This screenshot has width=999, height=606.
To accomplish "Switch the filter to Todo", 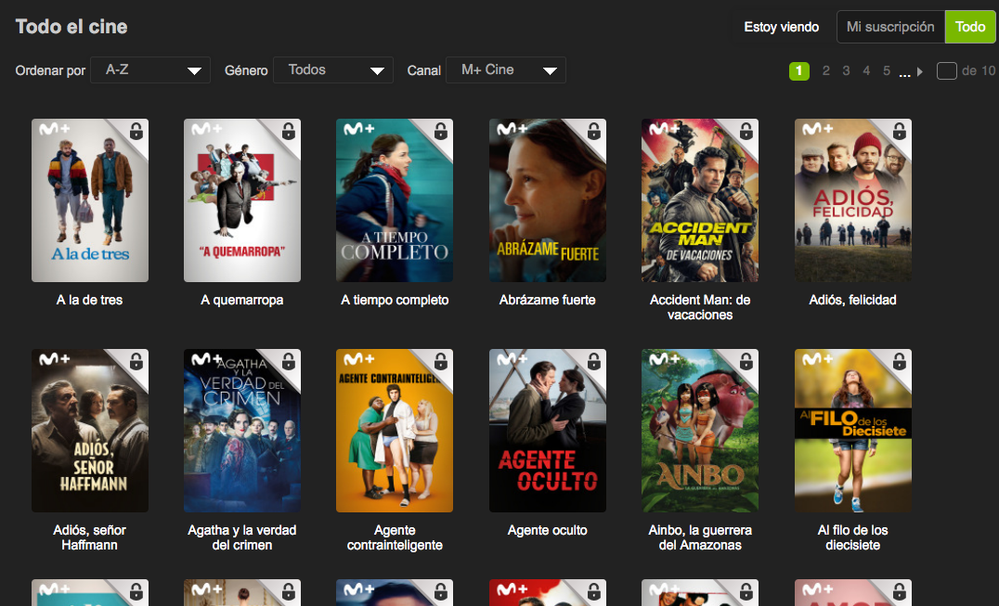I will point(970,27).
